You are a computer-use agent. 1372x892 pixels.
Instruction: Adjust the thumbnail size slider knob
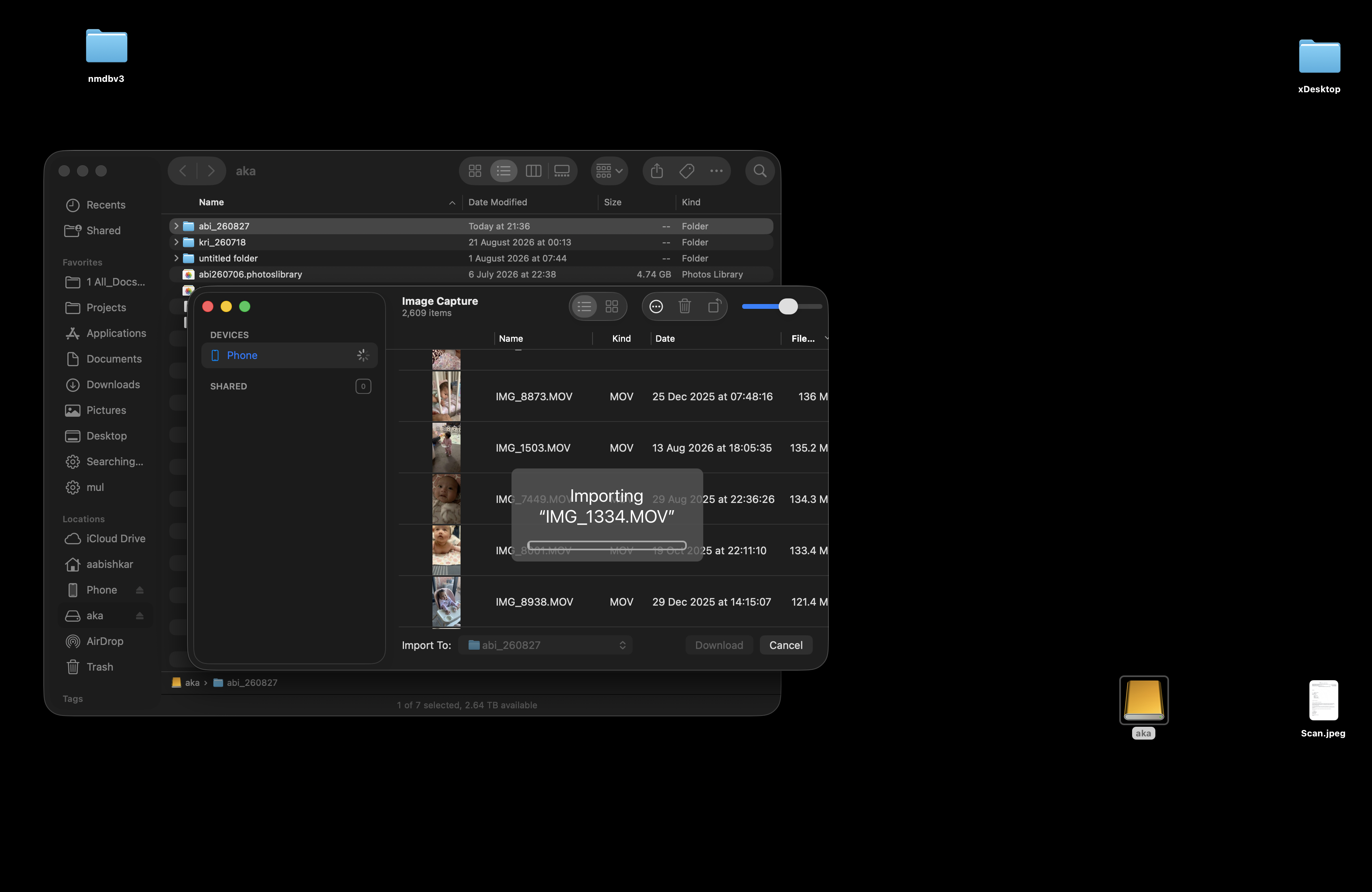coord(787,306)
